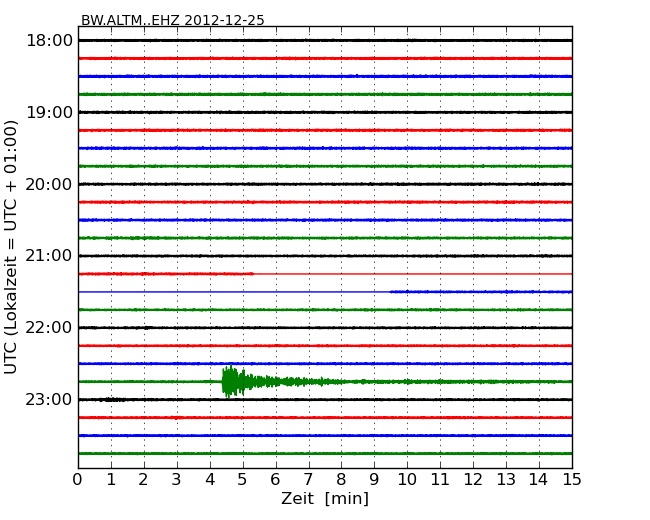The width and height of the screenshot is (650, 520).
Task: Select the 18:00 time label
Action: [49, 41]
